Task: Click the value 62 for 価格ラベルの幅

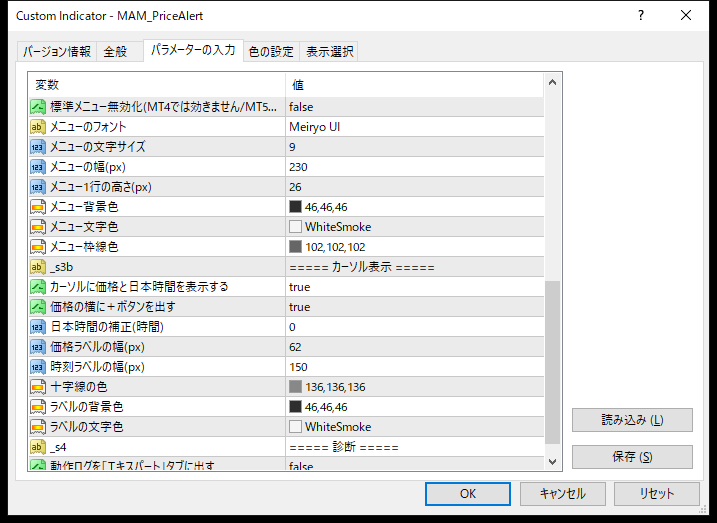Action: click(x=295, y=347)
